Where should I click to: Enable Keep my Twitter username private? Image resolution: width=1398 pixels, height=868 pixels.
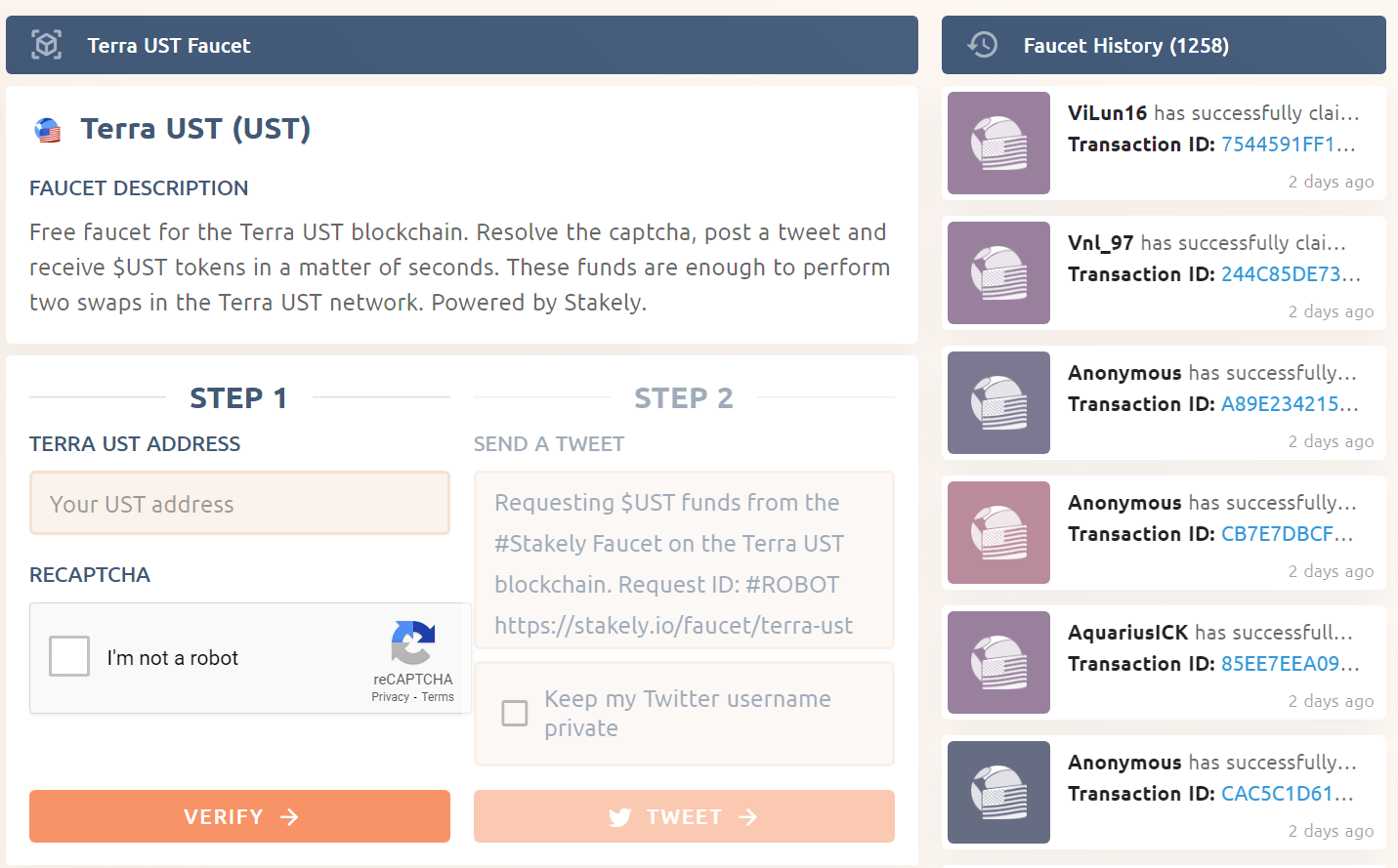point(515,714)
